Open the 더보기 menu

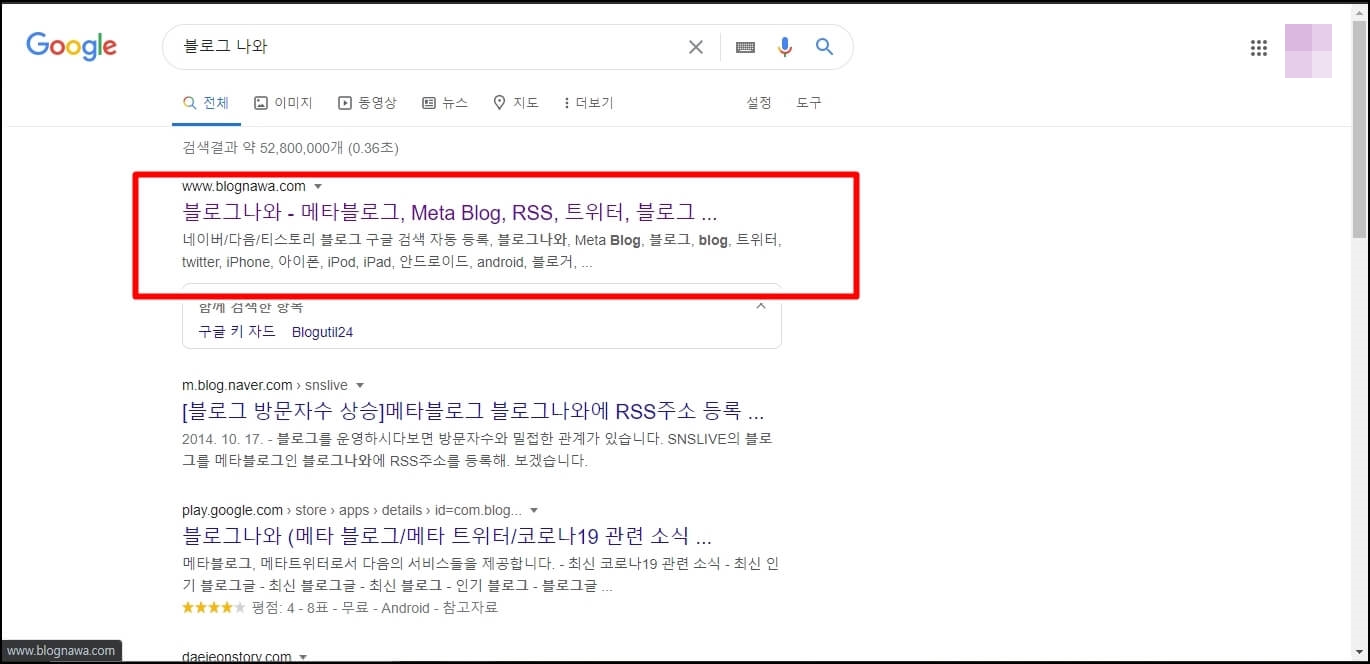(x=588, y=103)
